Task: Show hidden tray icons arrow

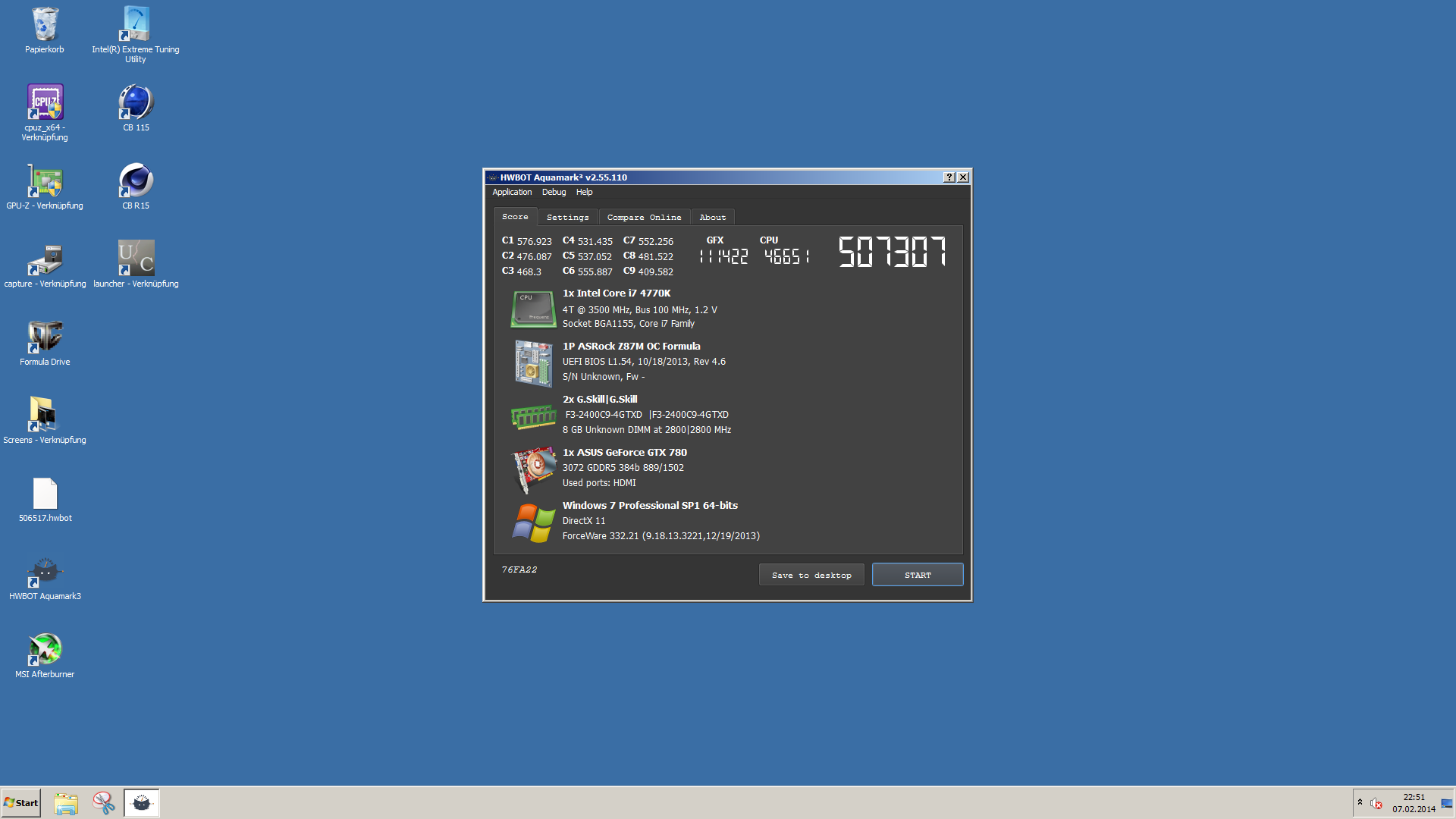Action: tap(1360, 802)
